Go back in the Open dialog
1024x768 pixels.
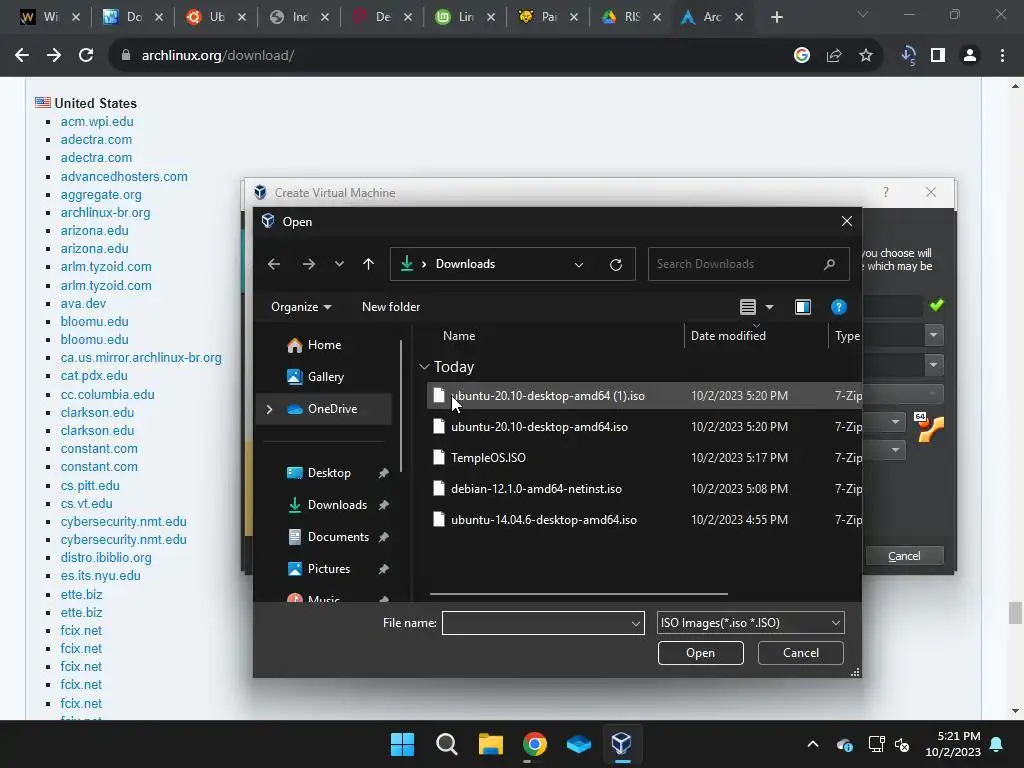[x=274, y=264]
